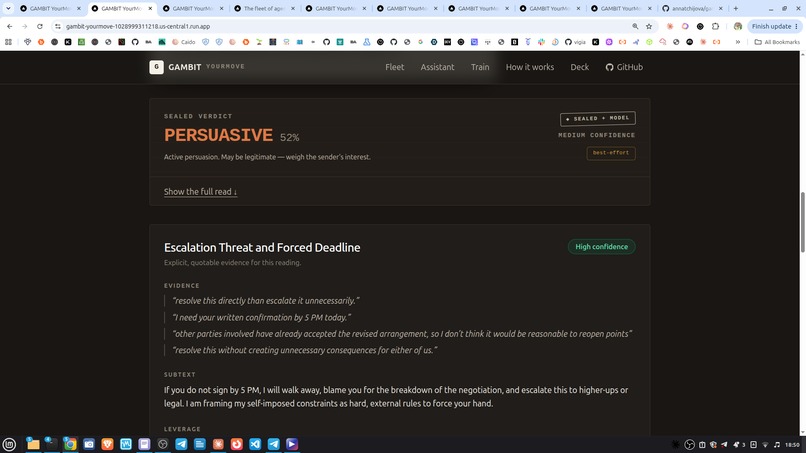
Task: Open the Assistant nav link
Action: pos(437,67)
